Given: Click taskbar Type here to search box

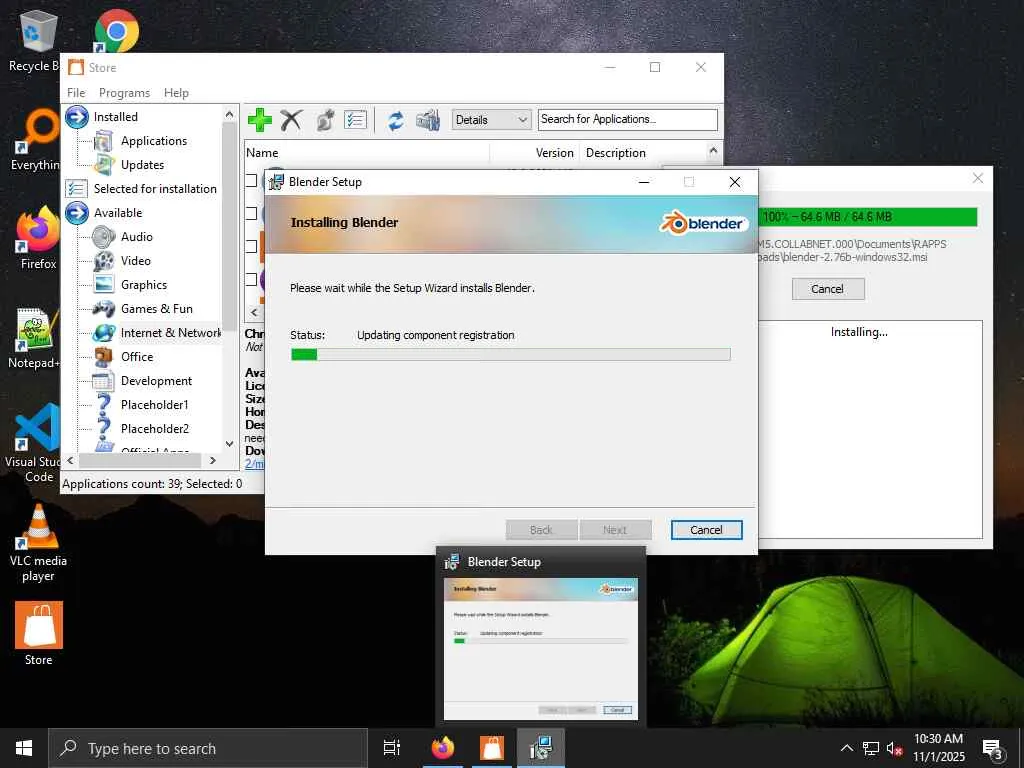Looking at the screenshot, I should (x=208, y=748).
